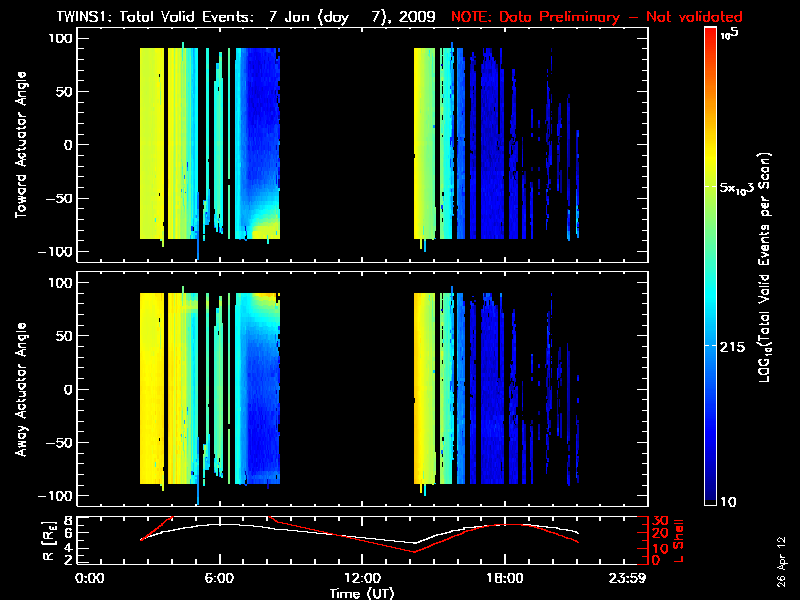
Task: Click the 18:00 time tick label
Action: [x=505, y=578]
